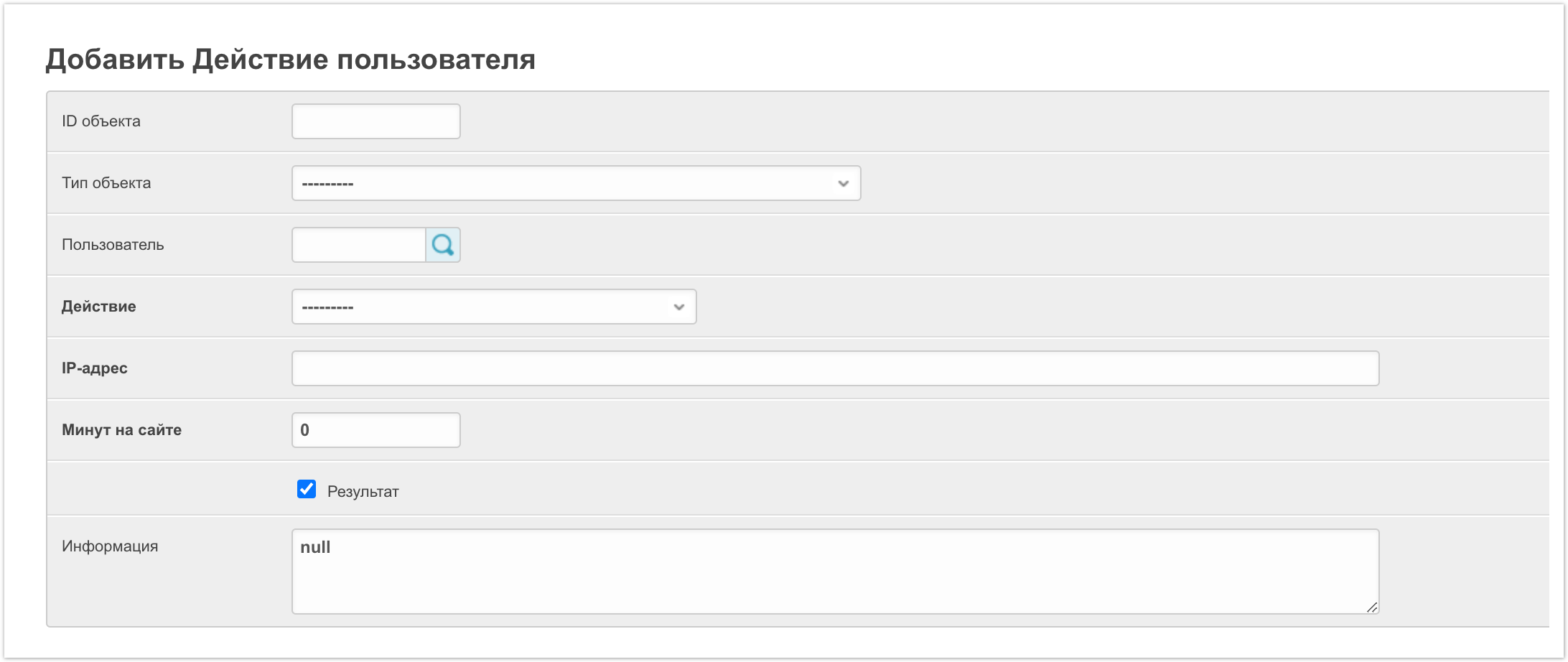Click the Минут на сайте number field
1568x662 pixels.
(375, 430)
